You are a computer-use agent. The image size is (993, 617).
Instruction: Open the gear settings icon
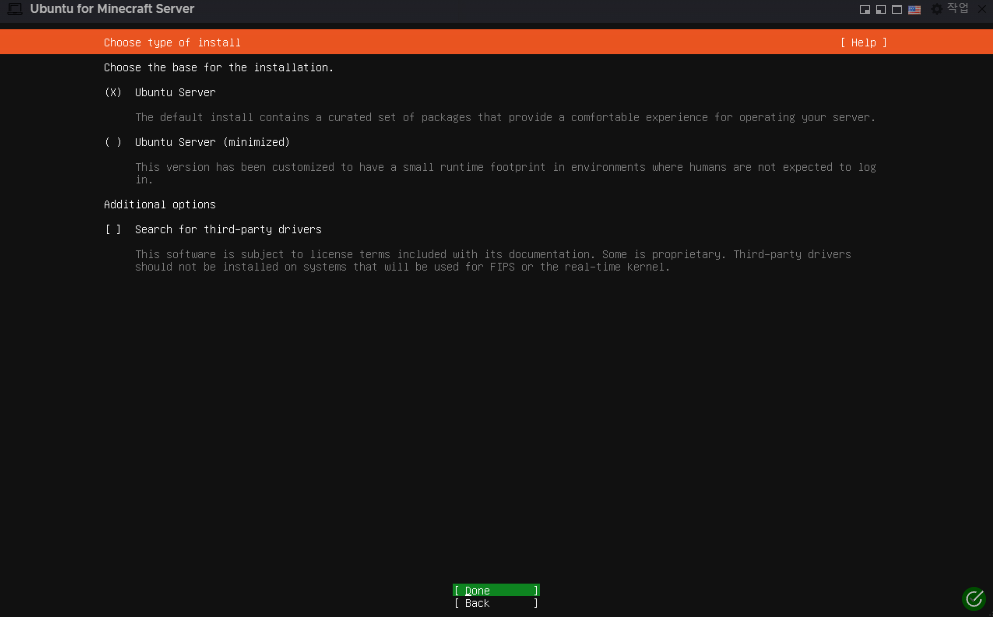coord(937,9)
